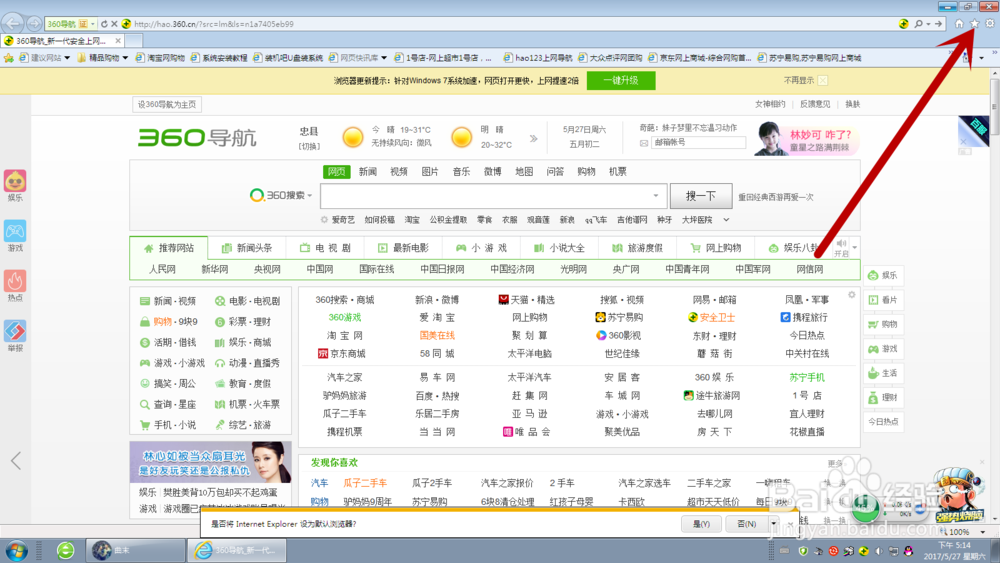Open the favorites star icon
The image size is (1000, 563).
click(x=974, y=24)
